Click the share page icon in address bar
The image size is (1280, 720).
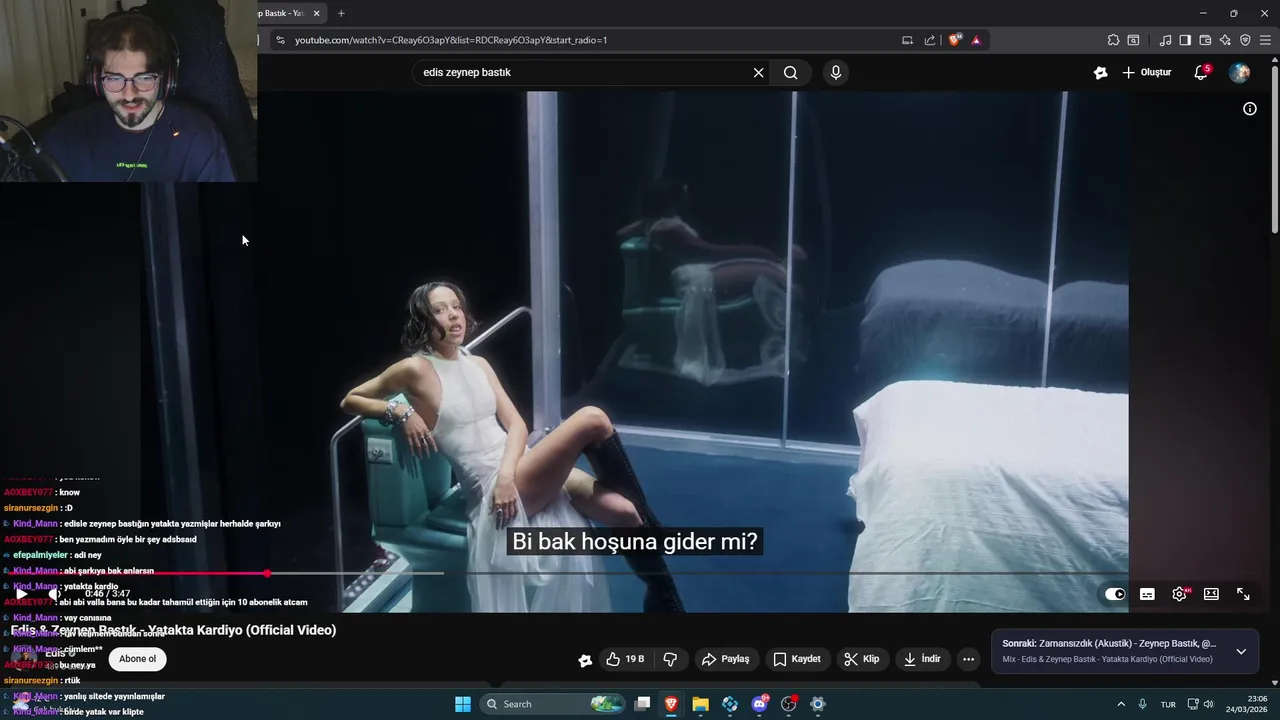(930, 40)
